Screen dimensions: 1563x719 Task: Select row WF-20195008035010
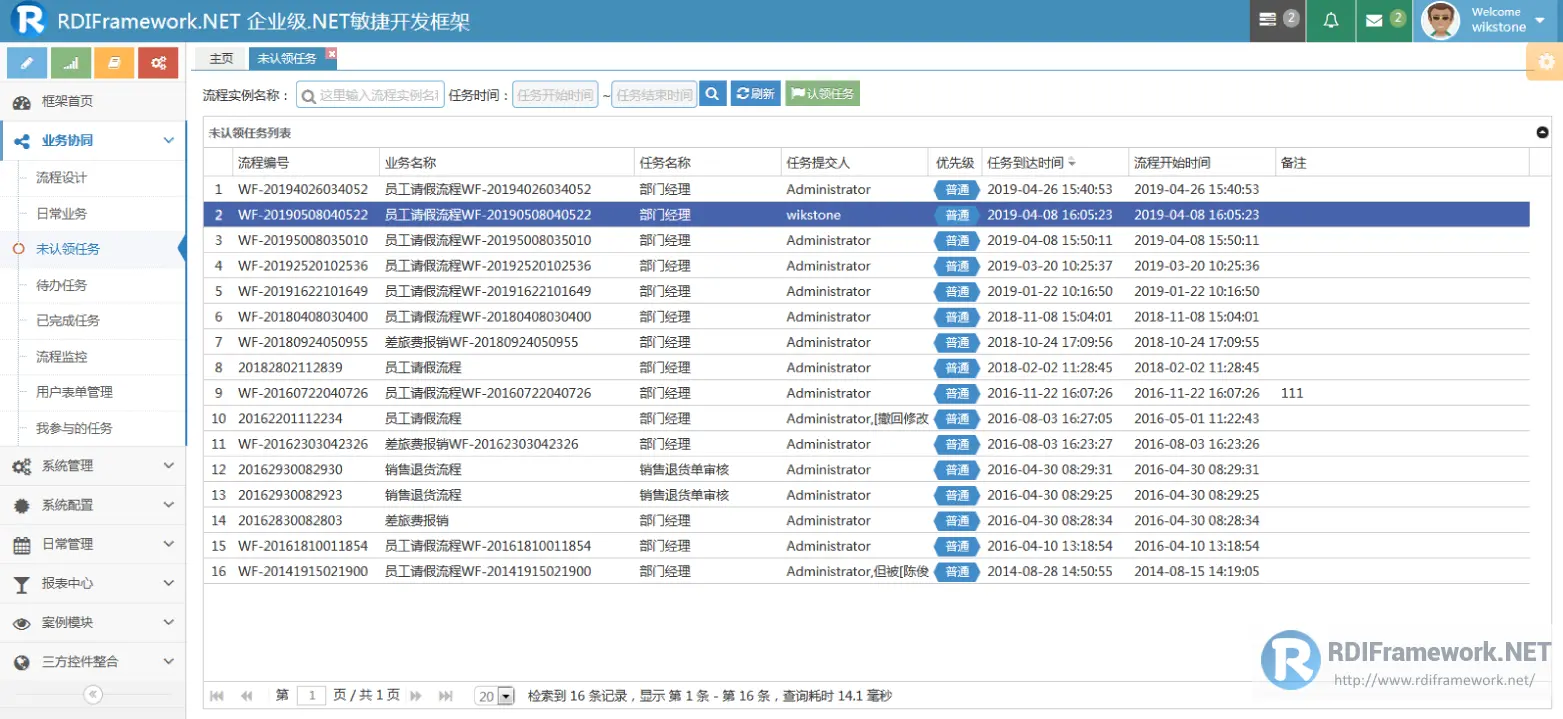866,240
